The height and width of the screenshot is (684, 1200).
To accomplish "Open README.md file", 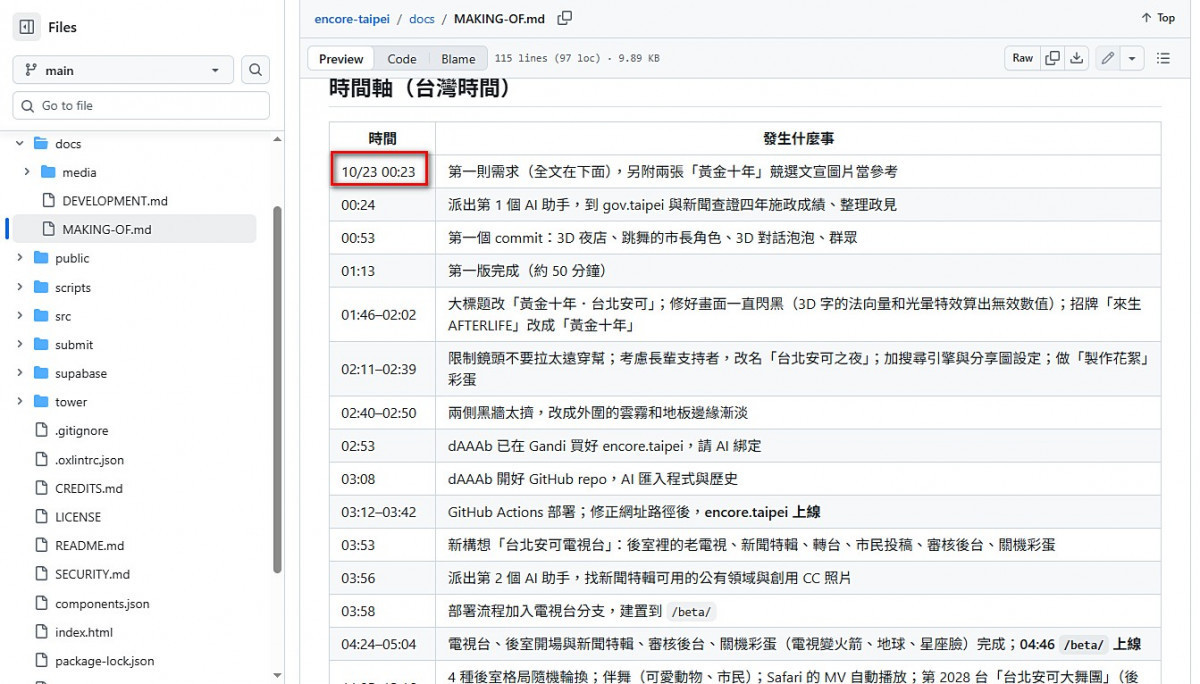I will [89, 546].
